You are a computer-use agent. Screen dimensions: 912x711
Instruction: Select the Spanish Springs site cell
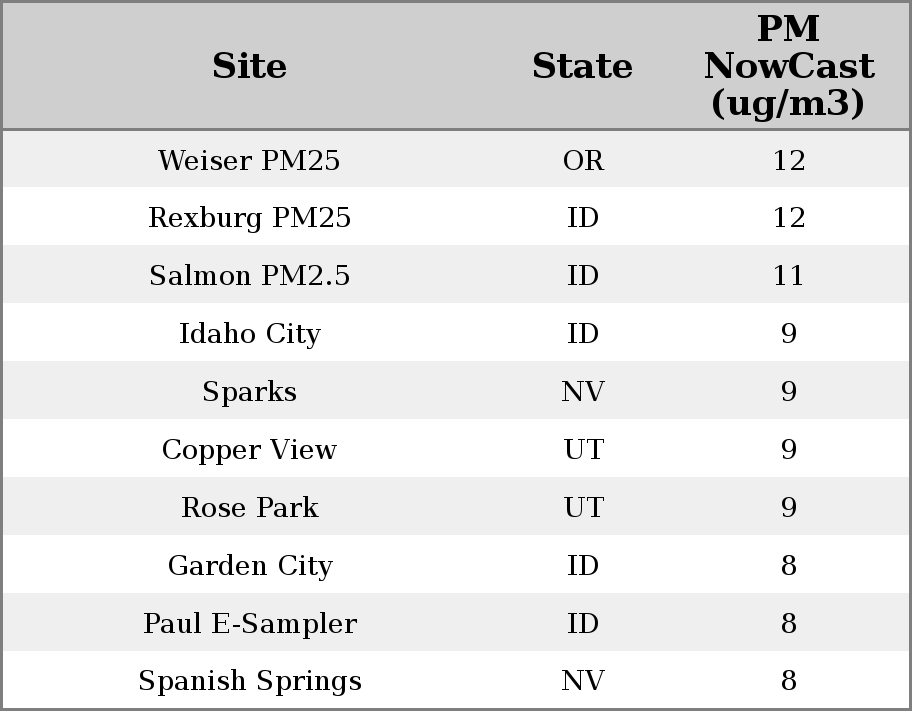coord(249,681)
